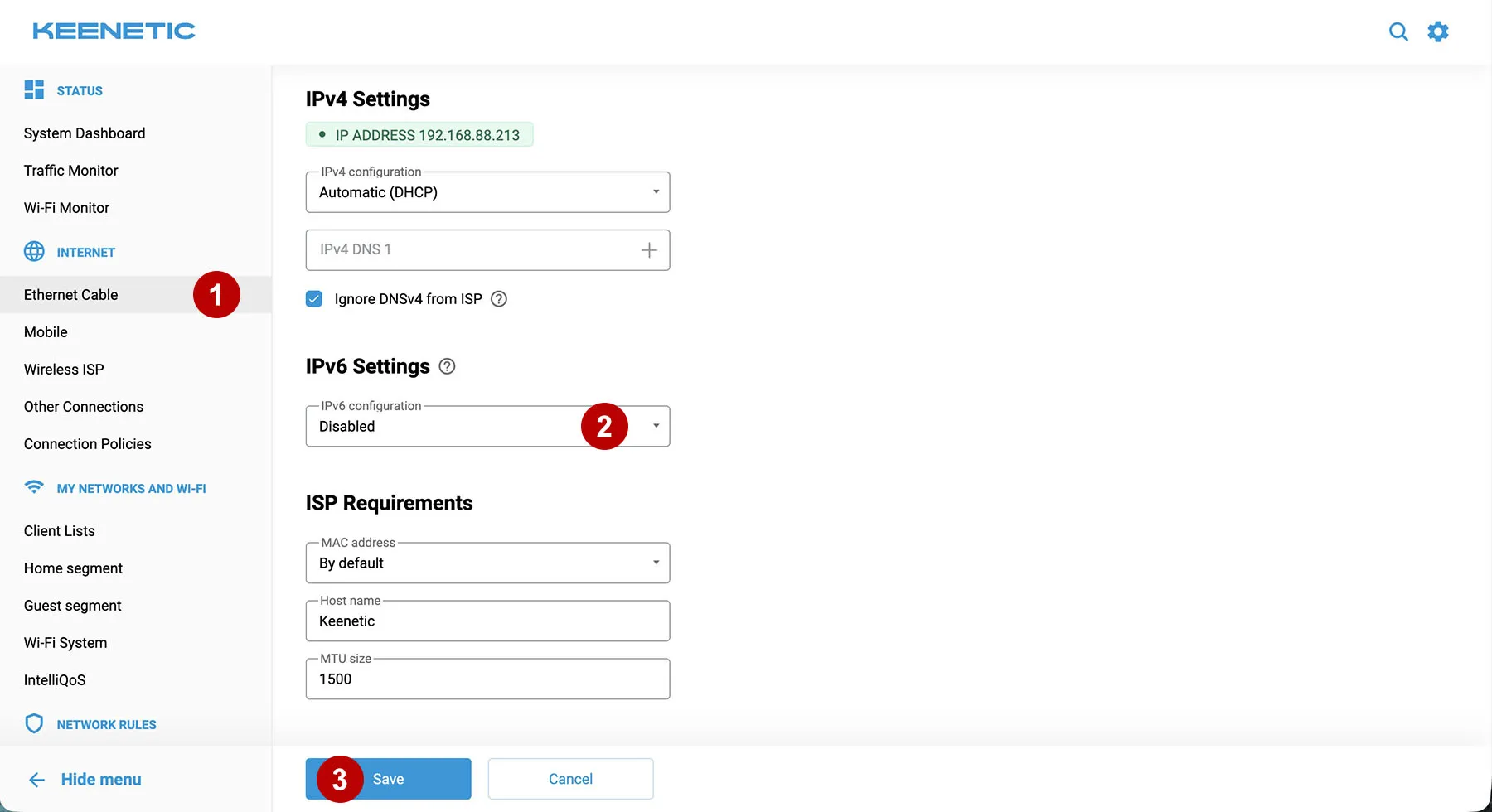The image size is (1492, 812).
Task: Click the My Networks Wi-Fi icon
Action: pyautogui.click(x=34, y=487)
